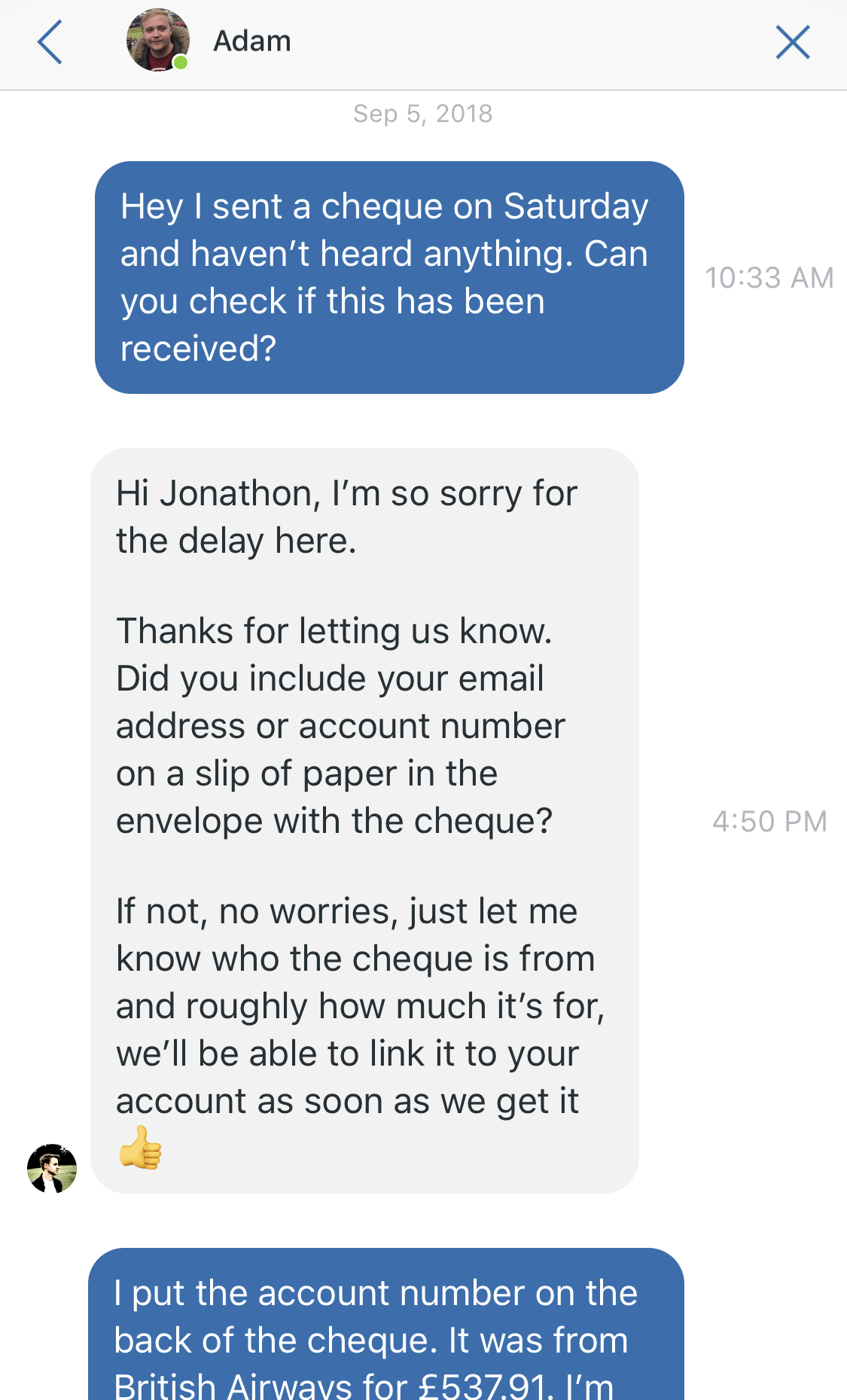Viewport: 847px width, 1400px height.
Task: Open Adam's profile photo in header
Action: click(x=156, y=40)
